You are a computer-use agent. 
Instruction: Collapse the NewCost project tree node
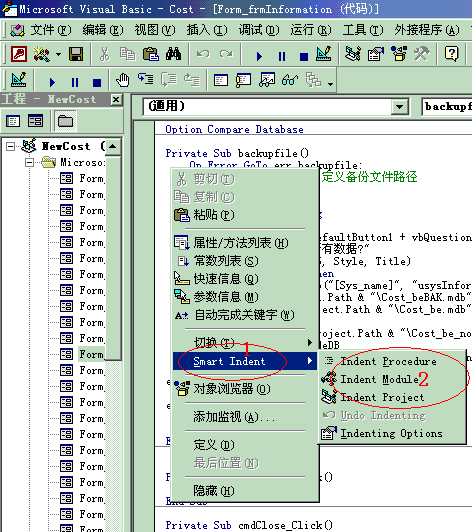[11, 147]
